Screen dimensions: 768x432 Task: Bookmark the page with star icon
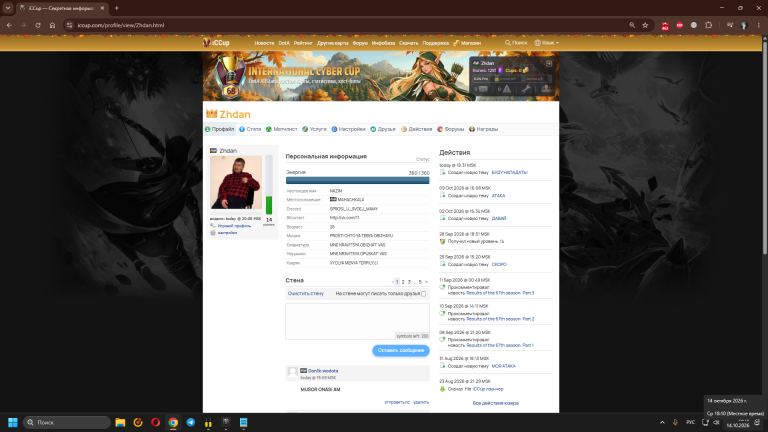click(x=645, y=25)
